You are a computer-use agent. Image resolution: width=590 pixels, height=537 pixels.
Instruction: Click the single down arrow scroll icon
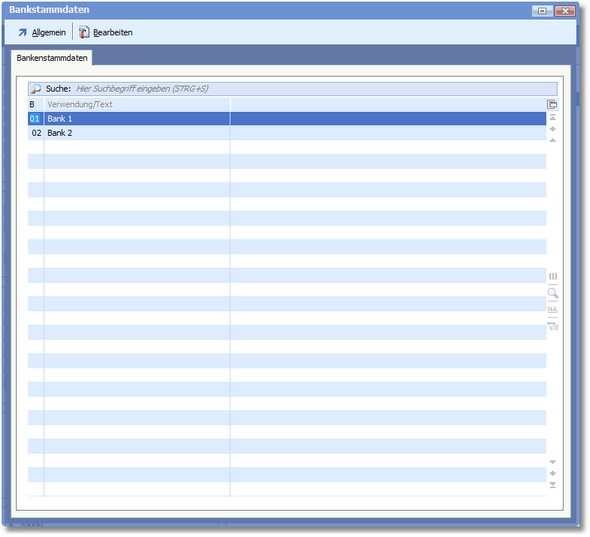[552, 462]
